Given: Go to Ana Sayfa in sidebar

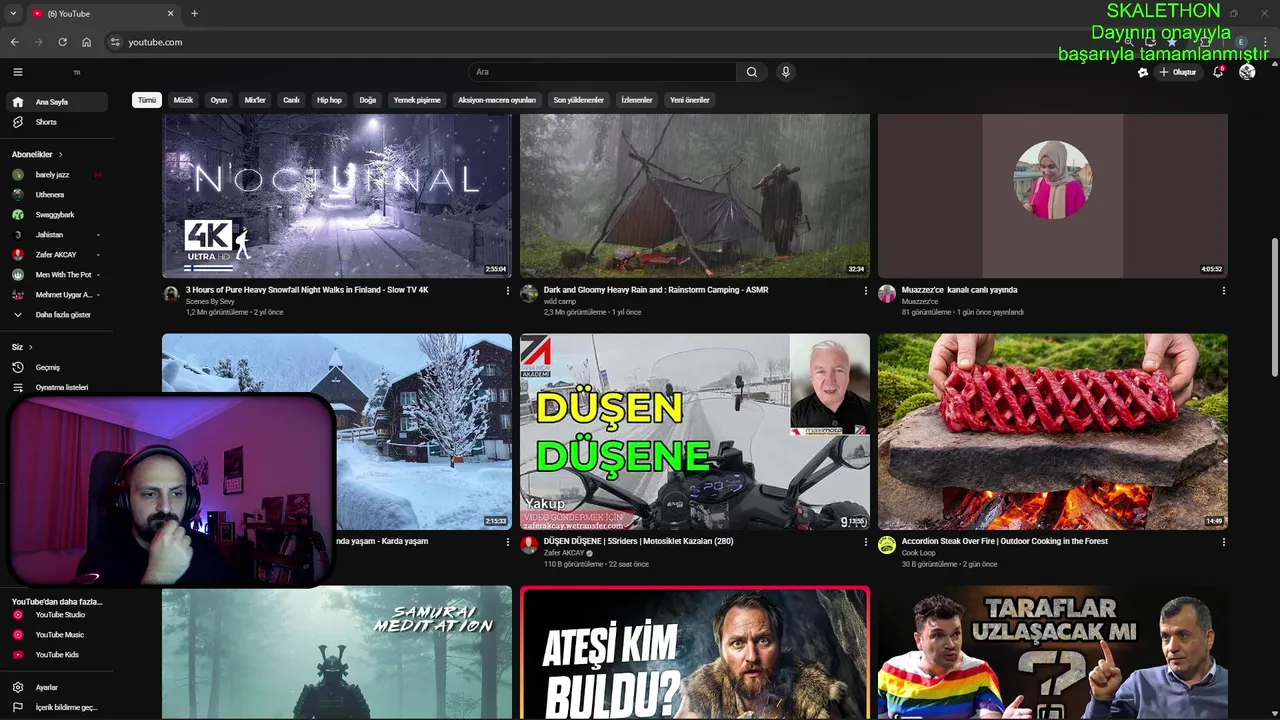Looking at the screenshot, I should coord(58,102).
